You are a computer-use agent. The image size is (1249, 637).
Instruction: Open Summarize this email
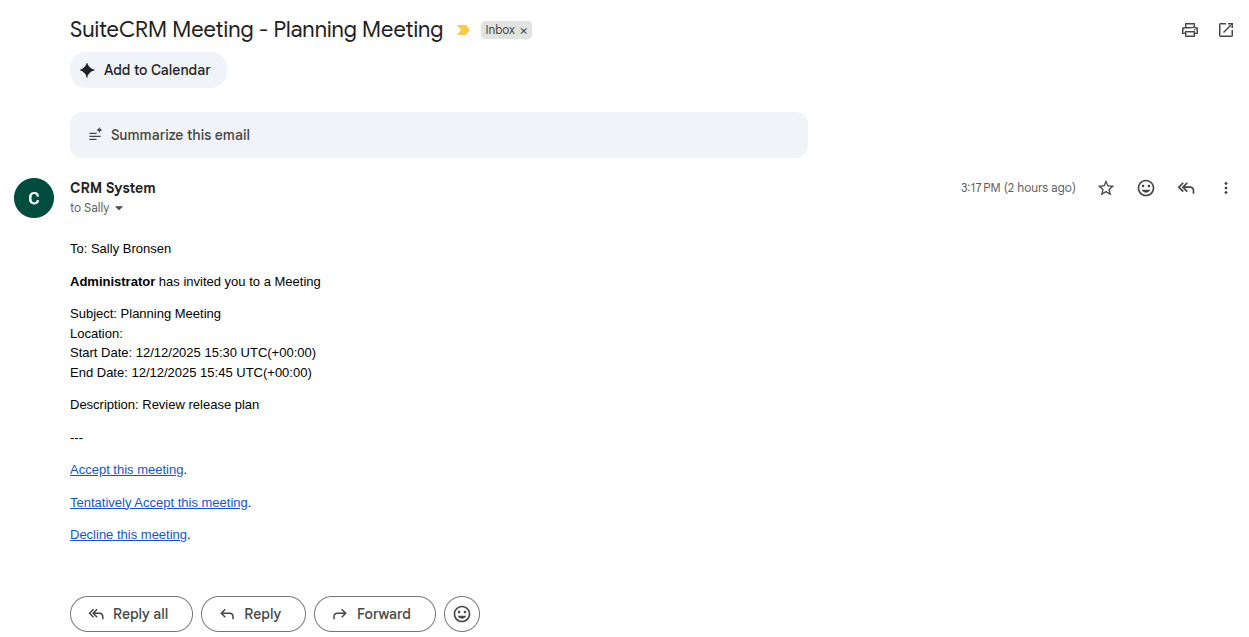[x=439, y=134]
